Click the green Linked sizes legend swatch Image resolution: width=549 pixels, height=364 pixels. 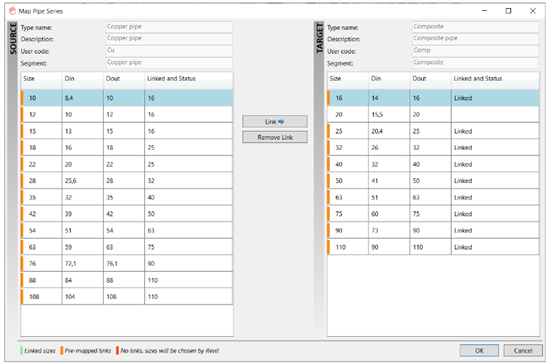[x=21, y=350]
